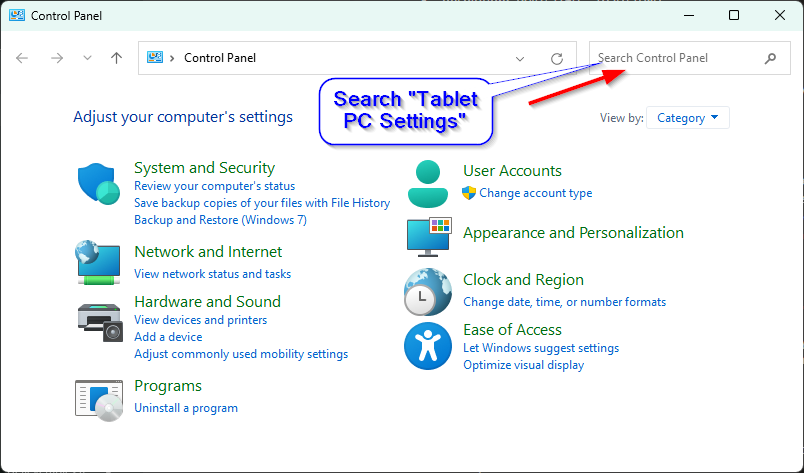Click Change date, time, or number formats
Image resolution: width=804 pixels, height=473 pixels.
[x=565, y=302]
